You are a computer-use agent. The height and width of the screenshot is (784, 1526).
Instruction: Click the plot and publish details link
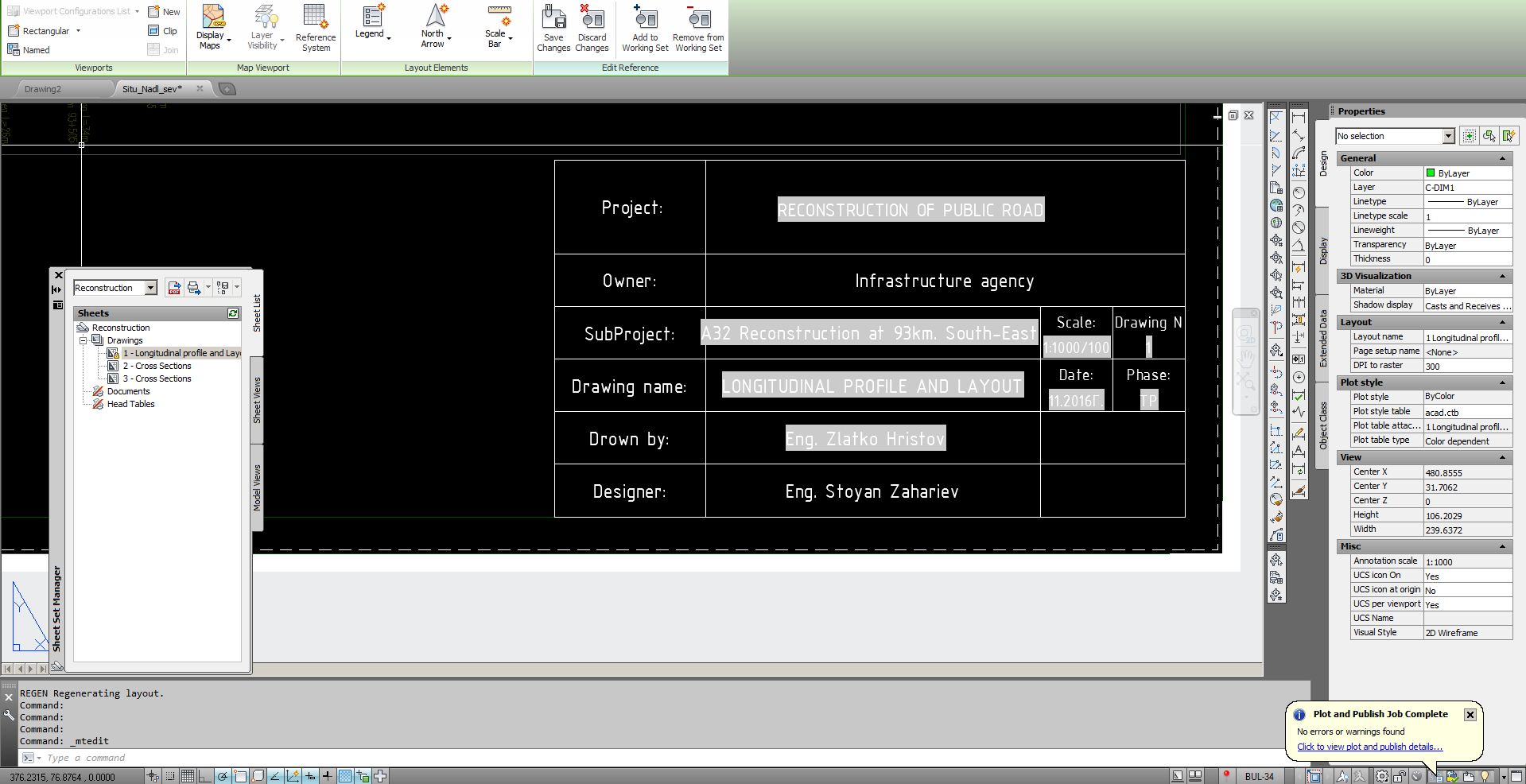tap(1369, 747)
